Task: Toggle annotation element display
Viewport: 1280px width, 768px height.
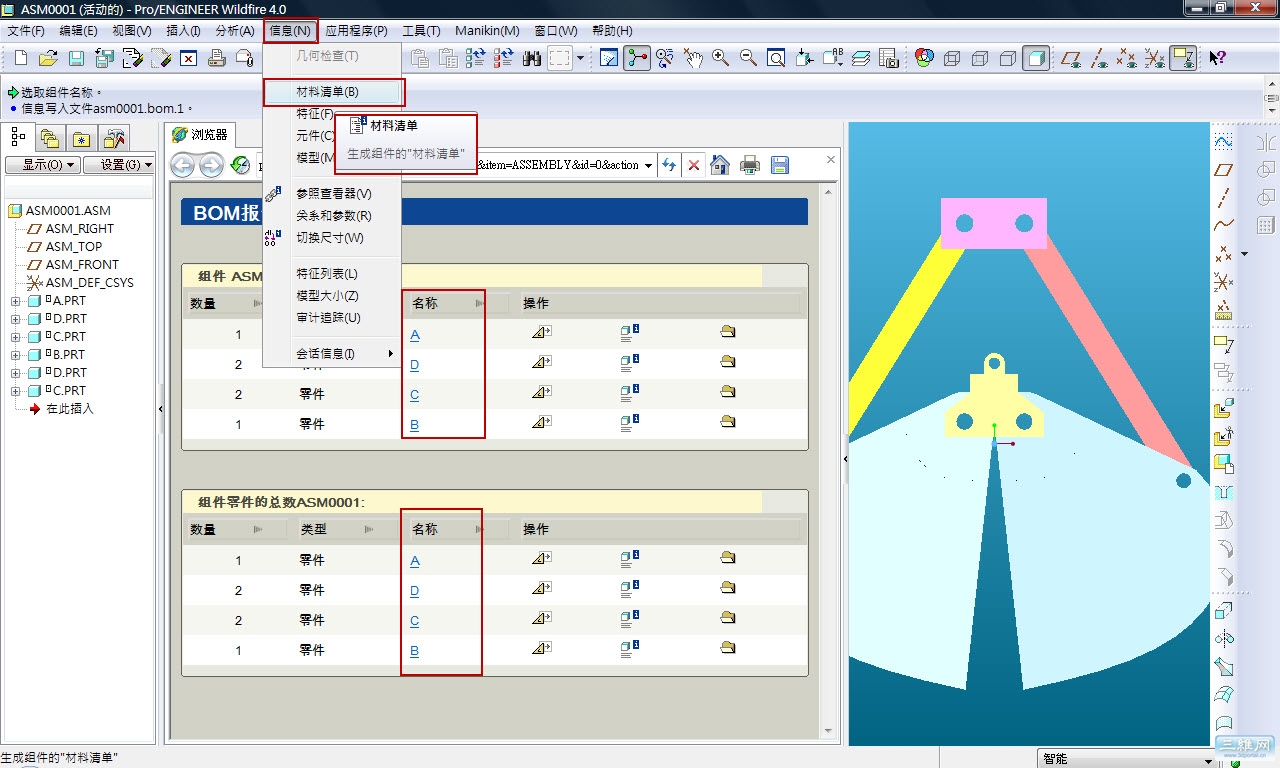Action: click(1184, 58)
